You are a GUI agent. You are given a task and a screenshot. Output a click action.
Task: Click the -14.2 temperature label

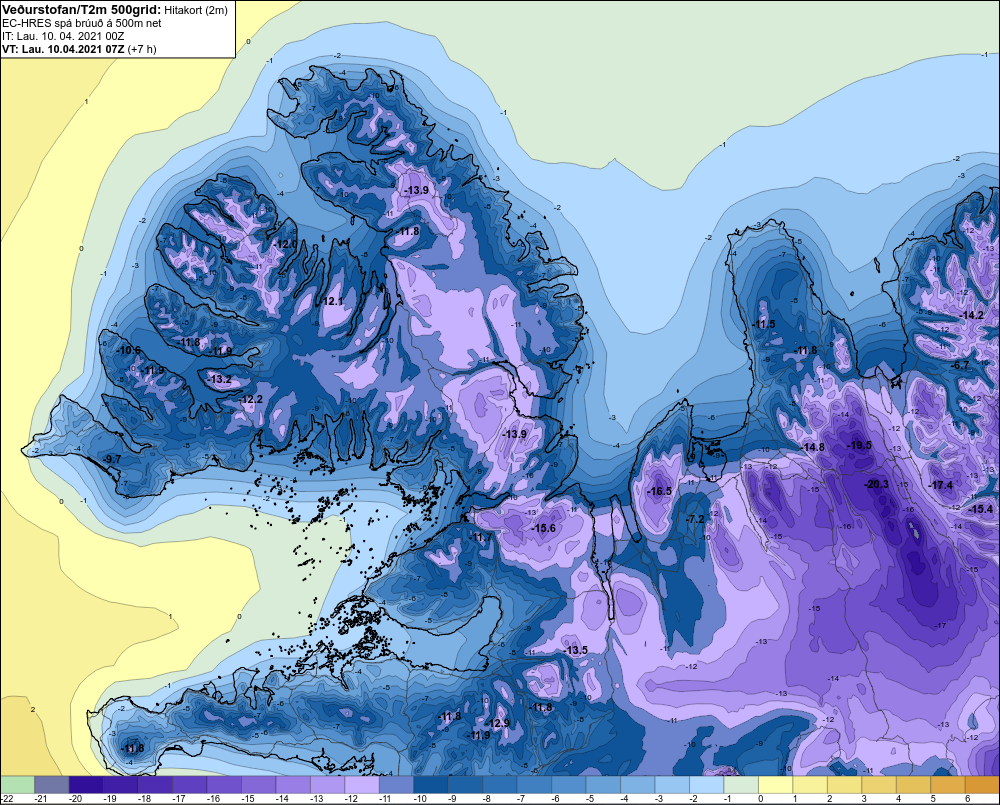coord(971,315)
